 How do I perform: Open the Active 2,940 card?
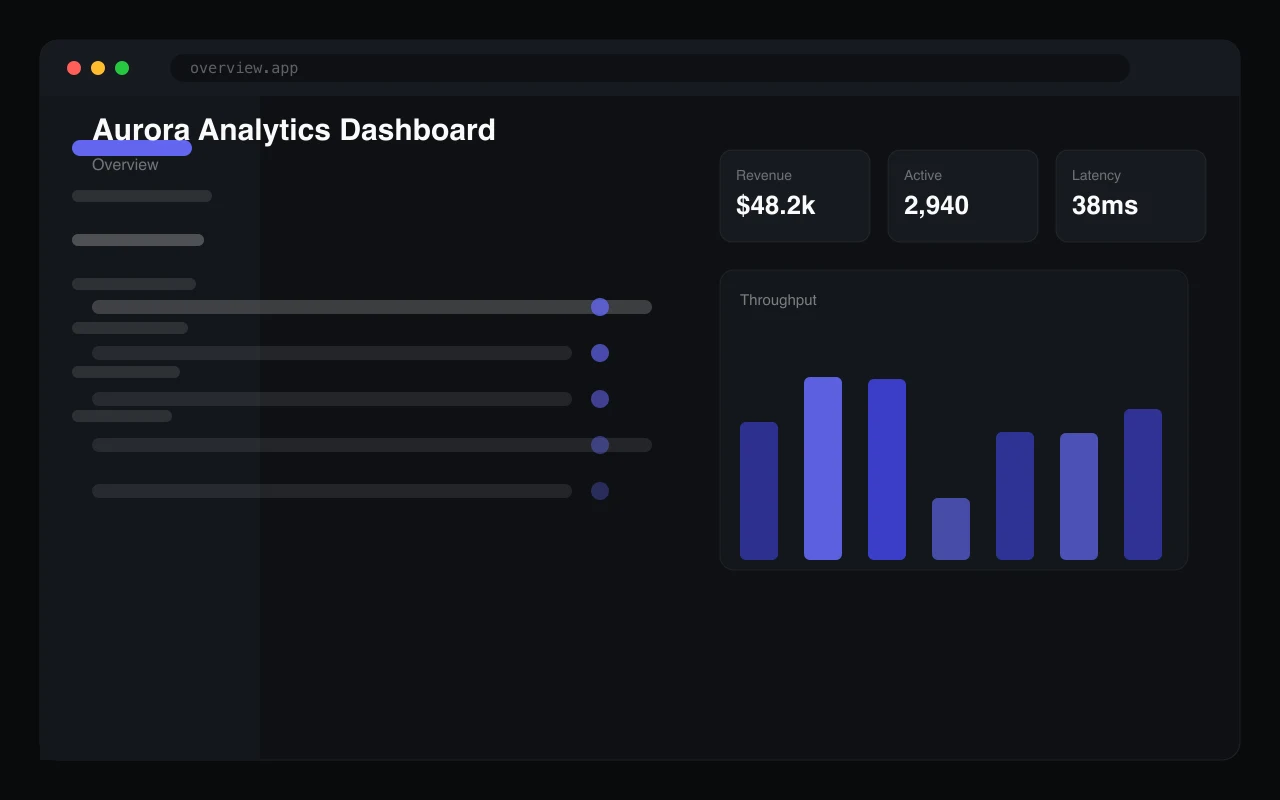pyautogui.click(x=963, y=196)
